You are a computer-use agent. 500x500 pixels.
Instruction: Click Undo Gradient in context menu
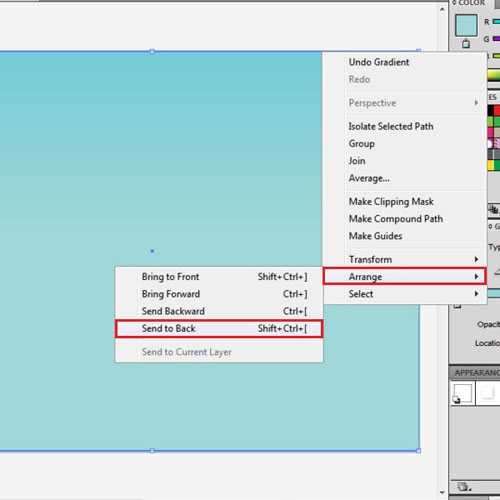tap(379, 62)
